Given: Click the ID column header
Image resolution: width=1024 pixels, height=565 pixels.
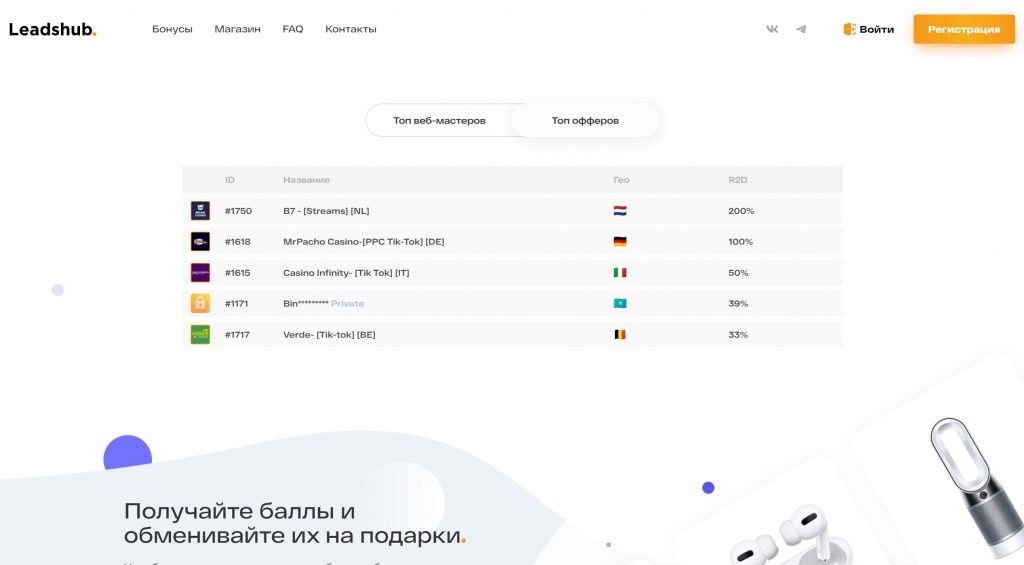Looking at the screenshot, I should coord(230,180).
